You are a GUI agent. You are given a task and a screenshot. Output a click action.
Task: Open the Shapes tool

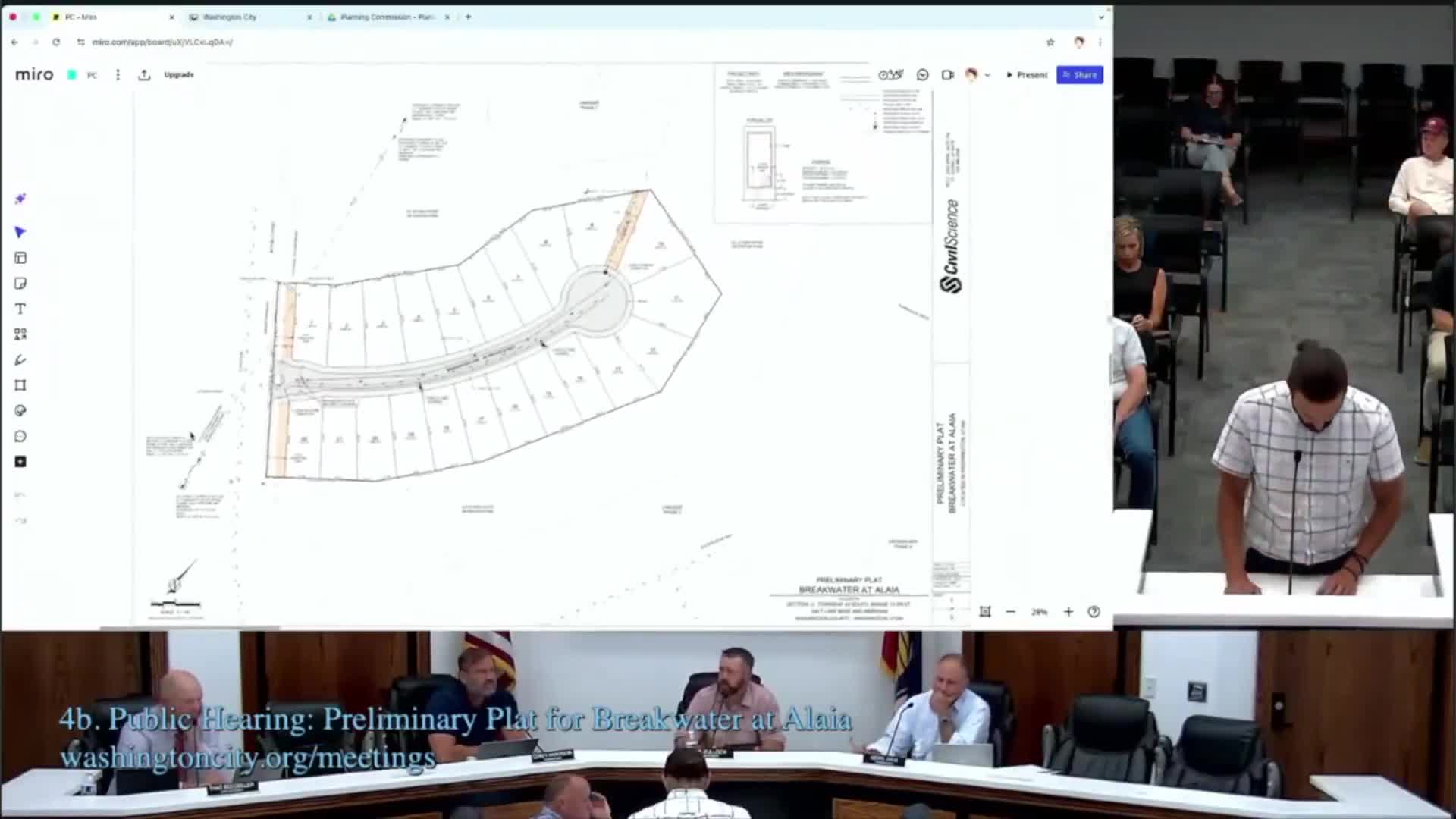[20, 334]
